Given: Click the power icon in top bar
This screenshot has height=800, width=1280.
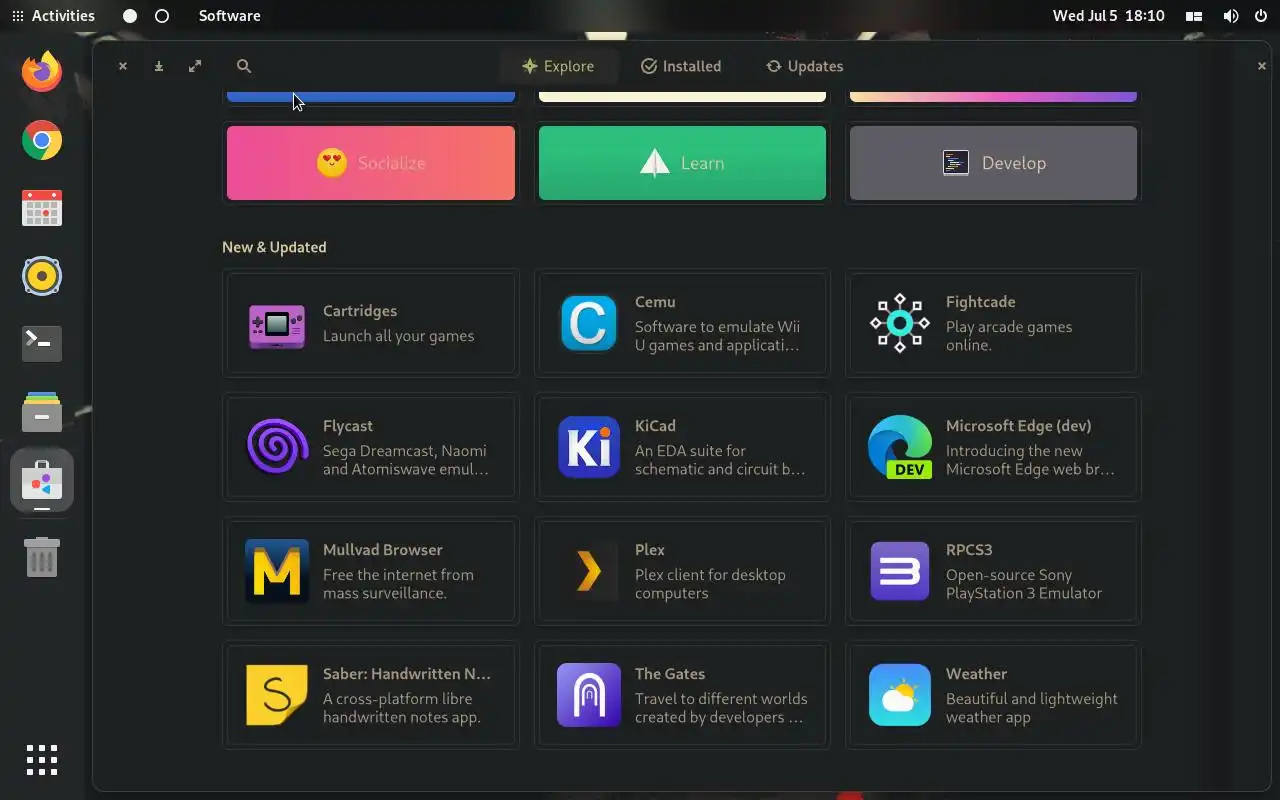Looking at the screenshot, I should [x=1260, y=16].
